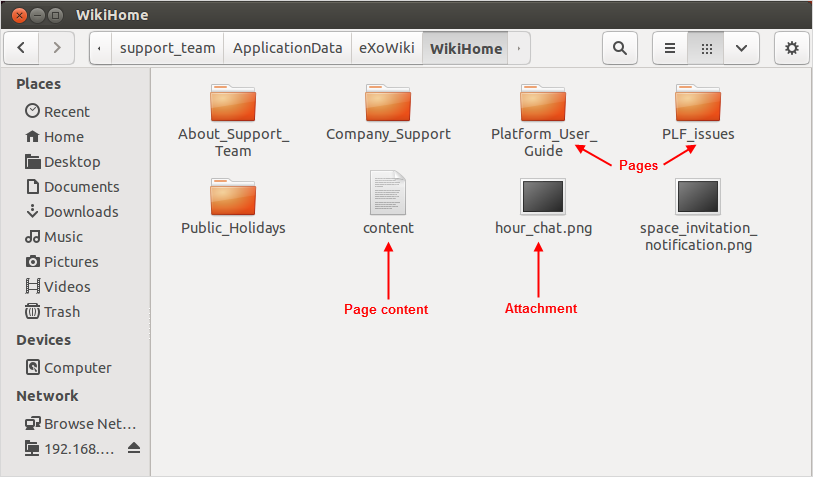
Task: Select the Platform_User_Guide folder
Action: tap(543, 120)
